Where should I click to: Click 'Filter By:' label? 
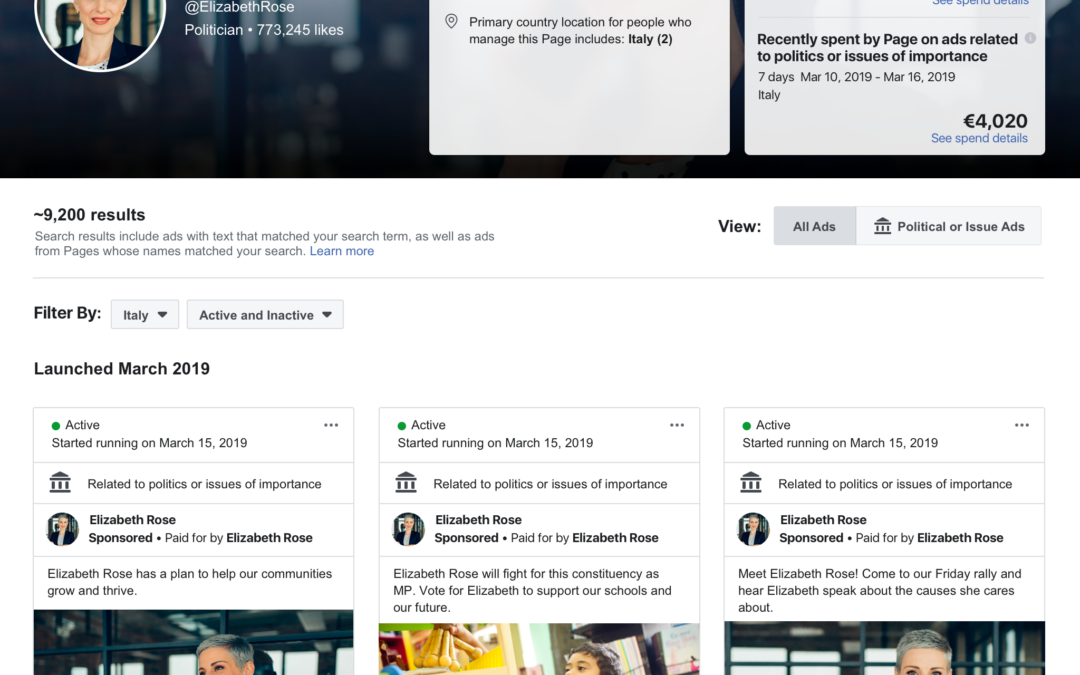pyautogui.click(x=67, y=313)
